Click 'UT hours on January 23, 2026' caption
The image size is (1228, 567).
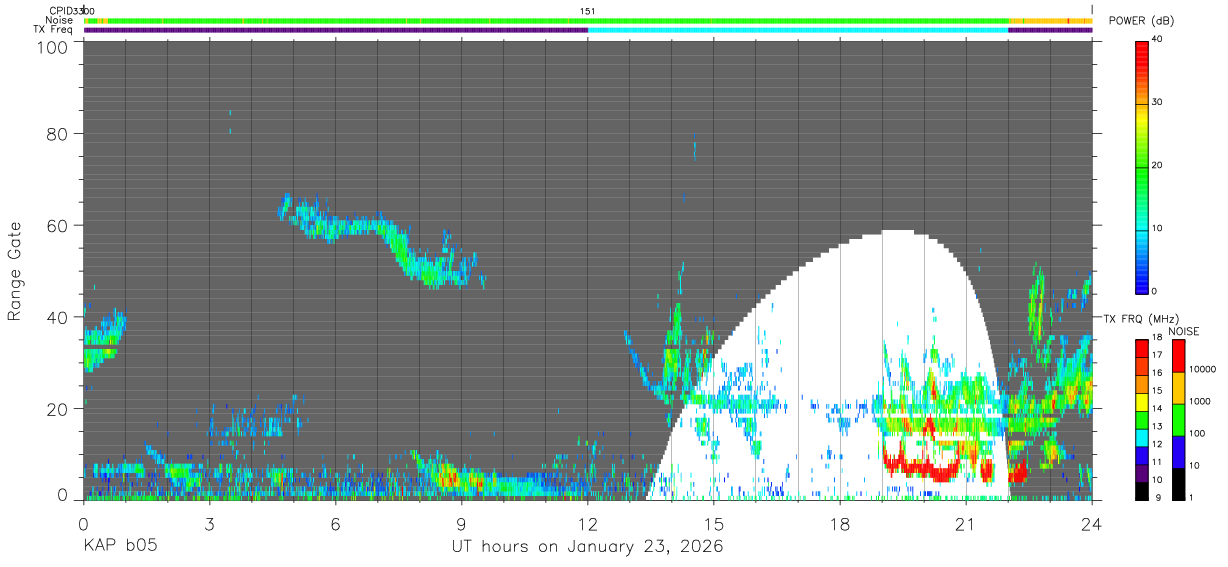click(x=587, y=547)
